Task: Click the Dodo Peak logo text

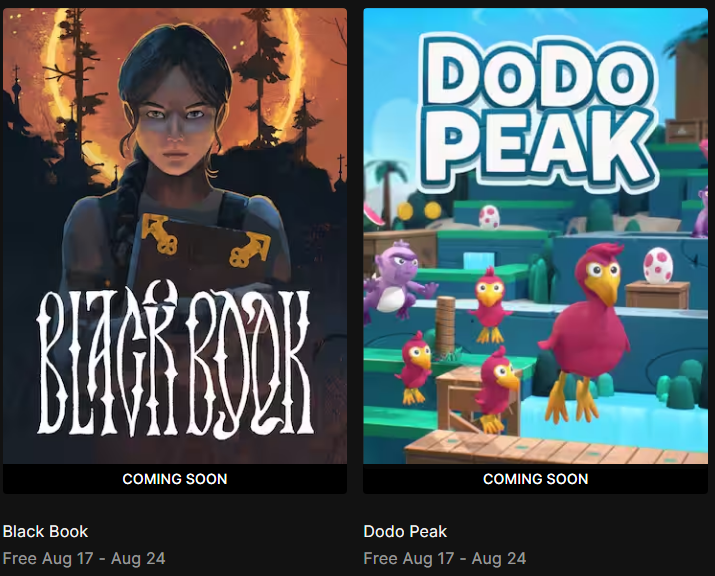Action: 540,114
